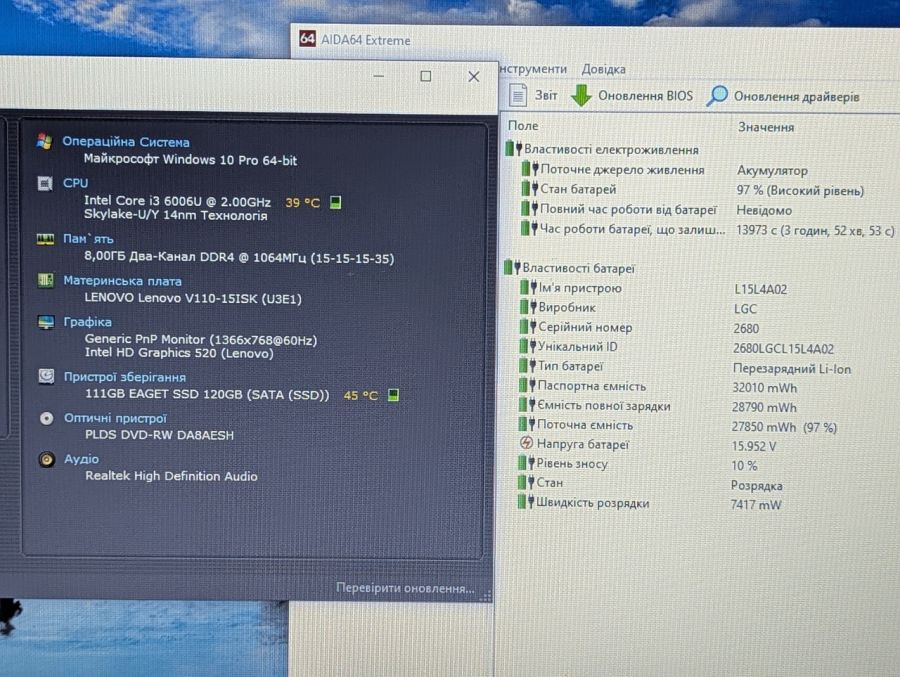Screen dimensions: 900x677
Task: Click the Пам'ять memory module icon
Action: pos(45,239)
